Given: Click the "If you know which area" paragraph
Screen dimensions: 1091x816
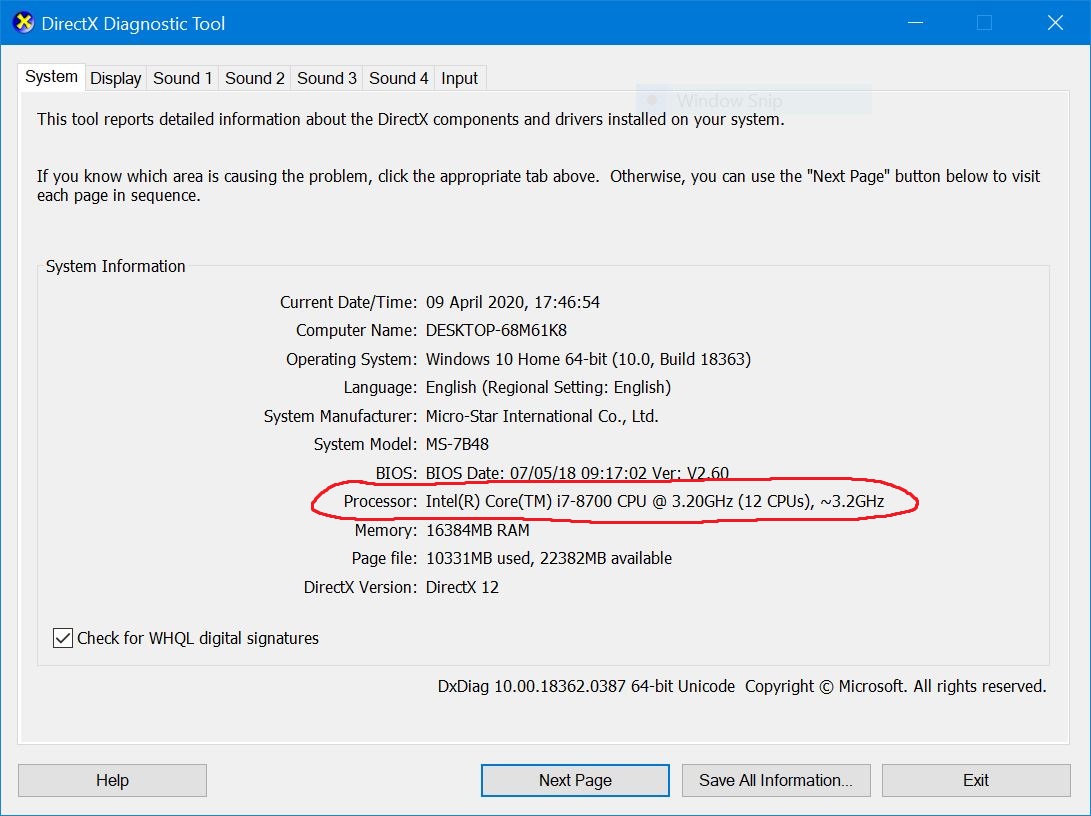Looking at the screenshot, I should click(539, 186).
